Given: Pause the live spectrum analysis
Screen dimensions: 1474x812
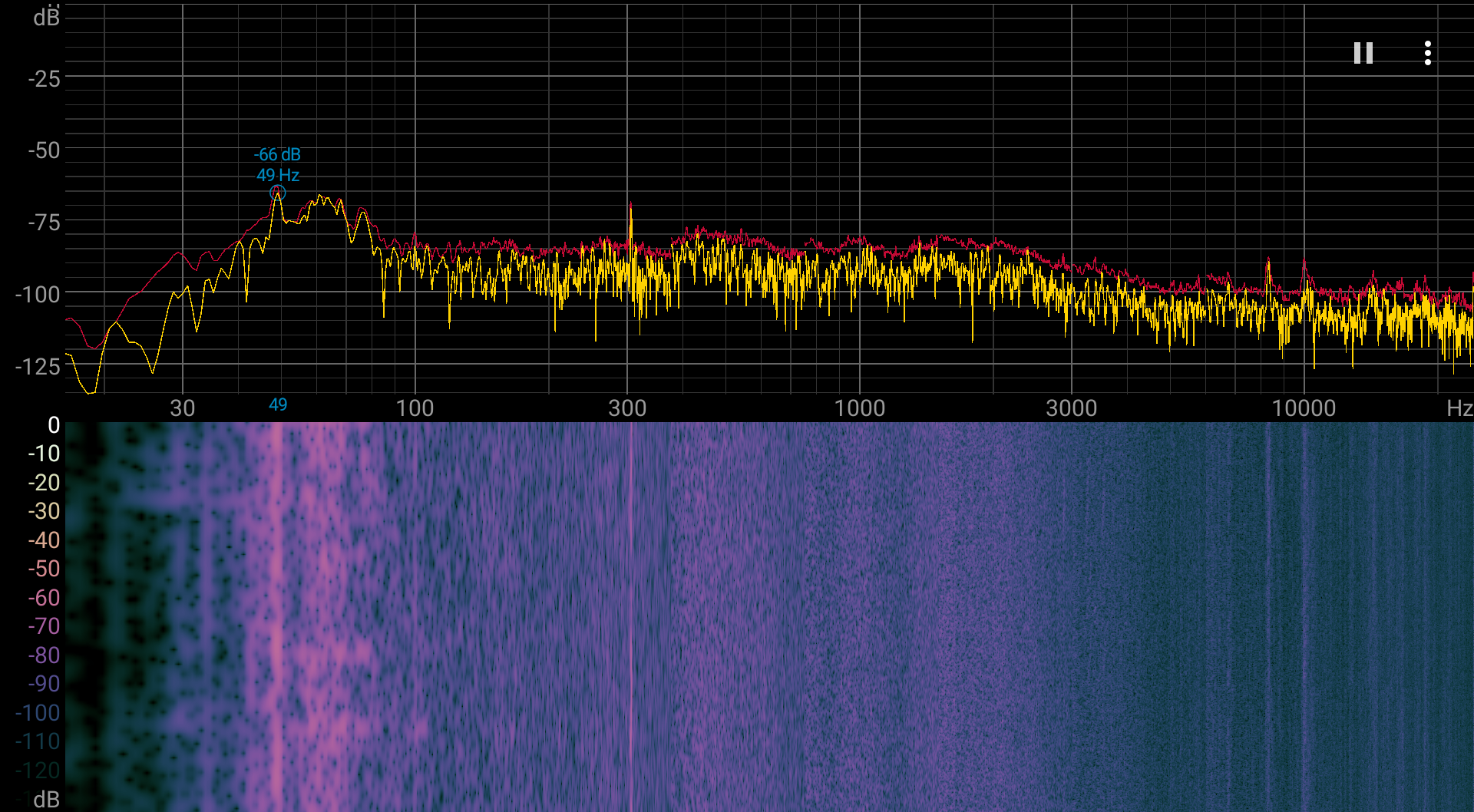Looking at the screenshot, I should tap(1363, 53).
